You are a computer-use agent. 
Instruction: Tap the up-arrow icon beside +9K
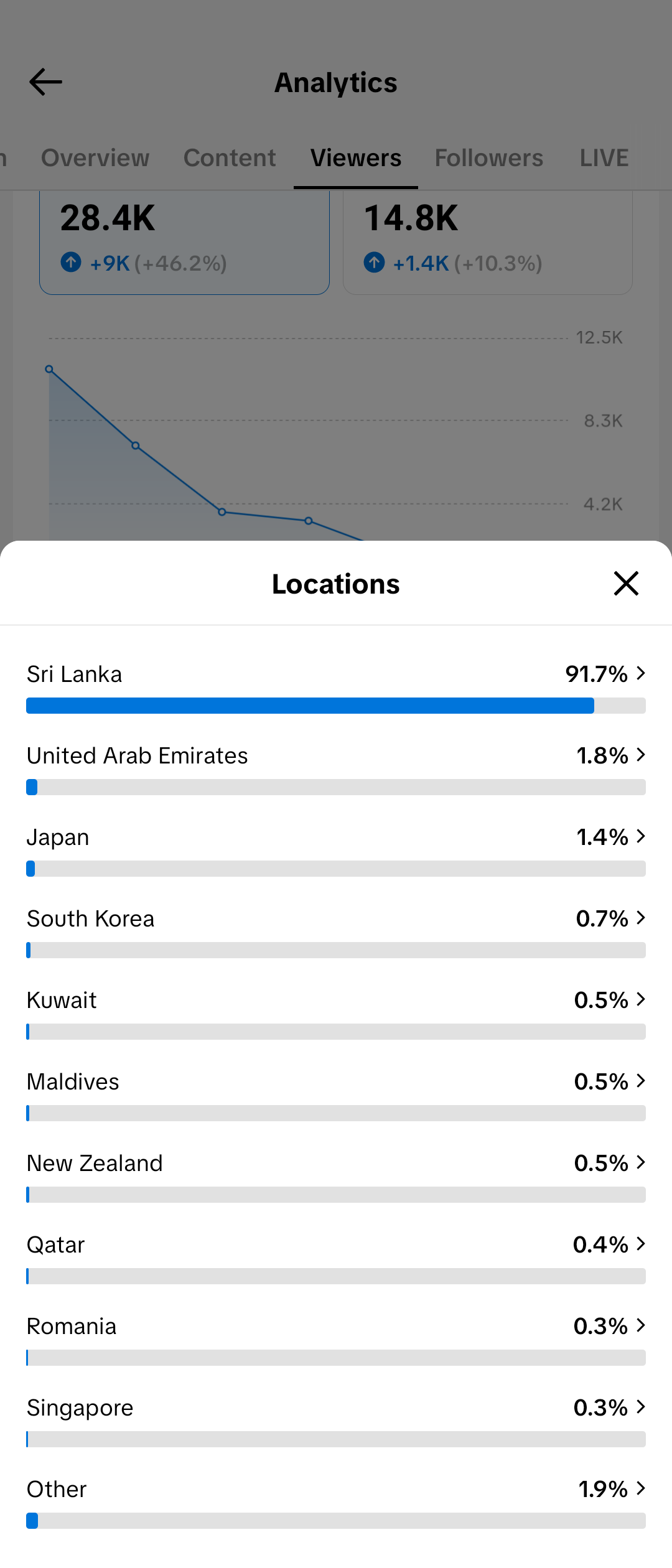coord(71,262)
